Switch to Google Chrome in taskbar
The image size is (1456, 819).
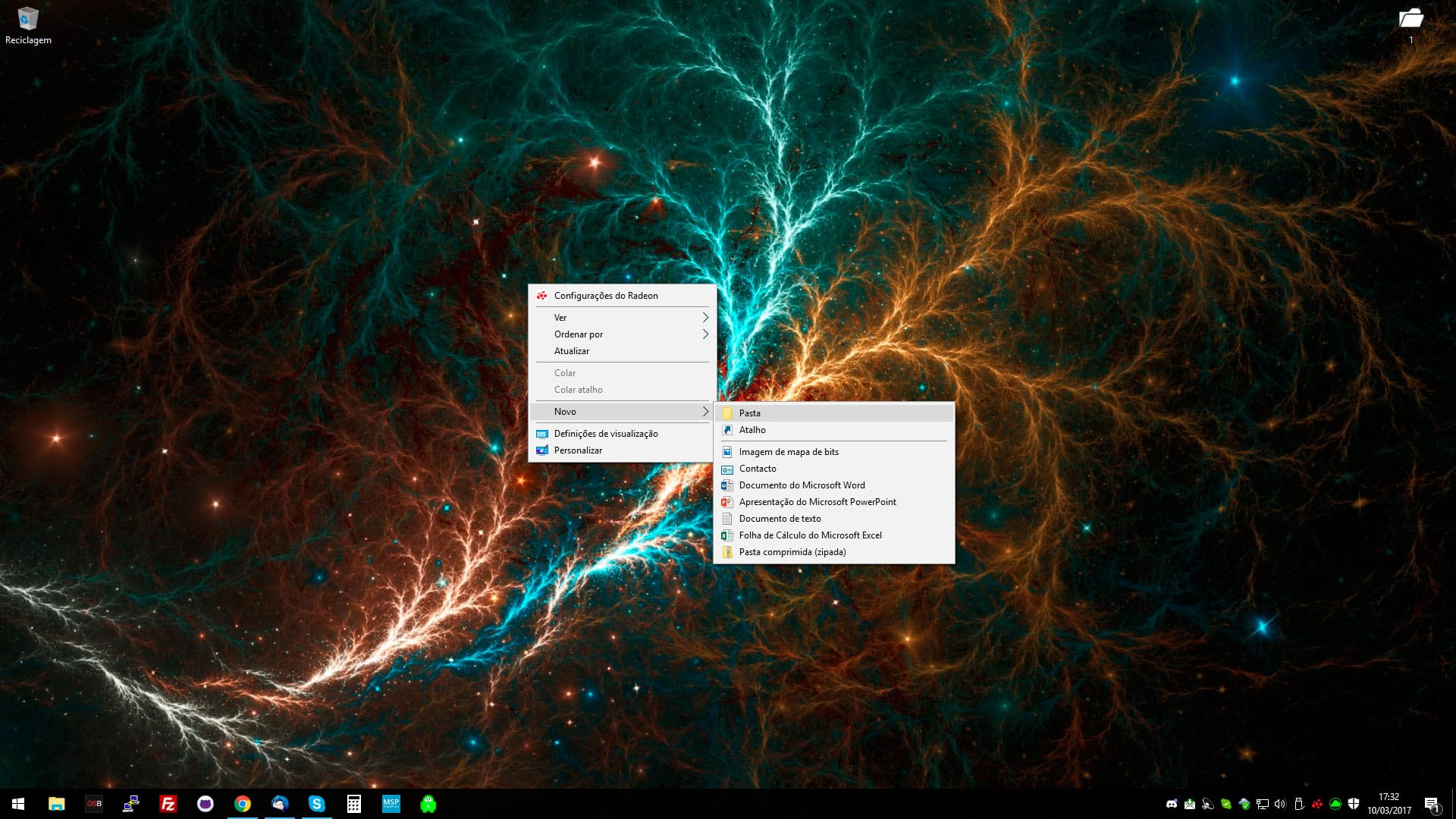click(243, 804)
